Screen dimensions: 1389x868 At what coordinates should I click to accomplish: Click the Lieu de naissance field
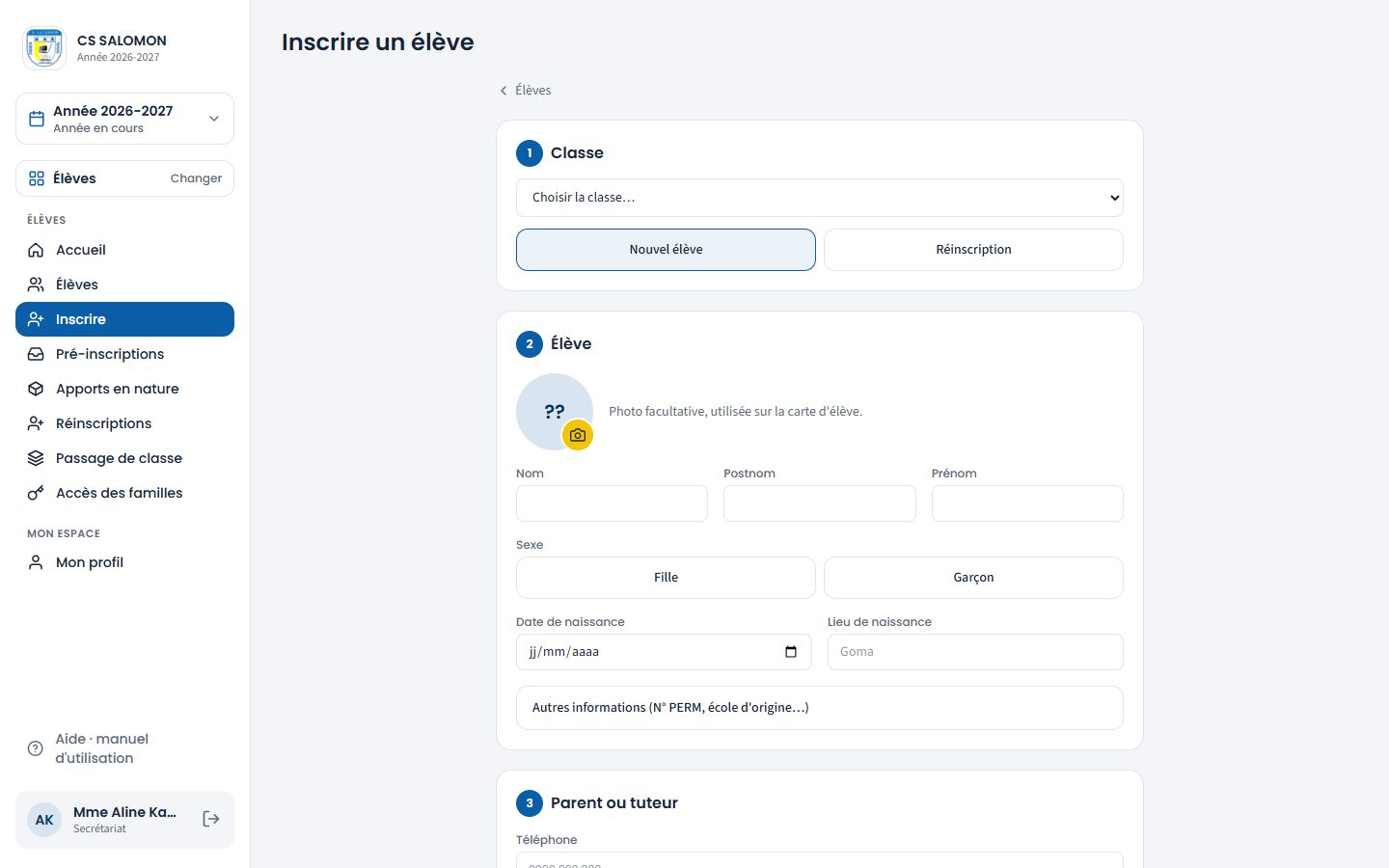(975, 652)
